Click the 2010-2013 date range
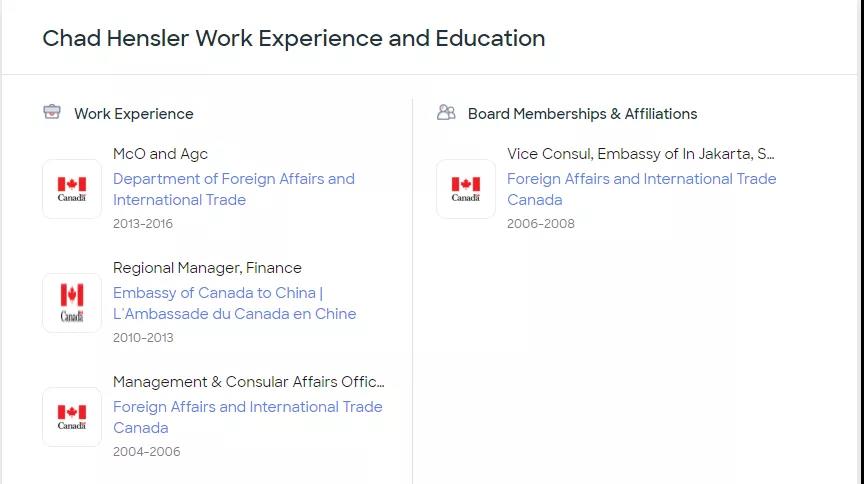864x484 pixels. 143,338
